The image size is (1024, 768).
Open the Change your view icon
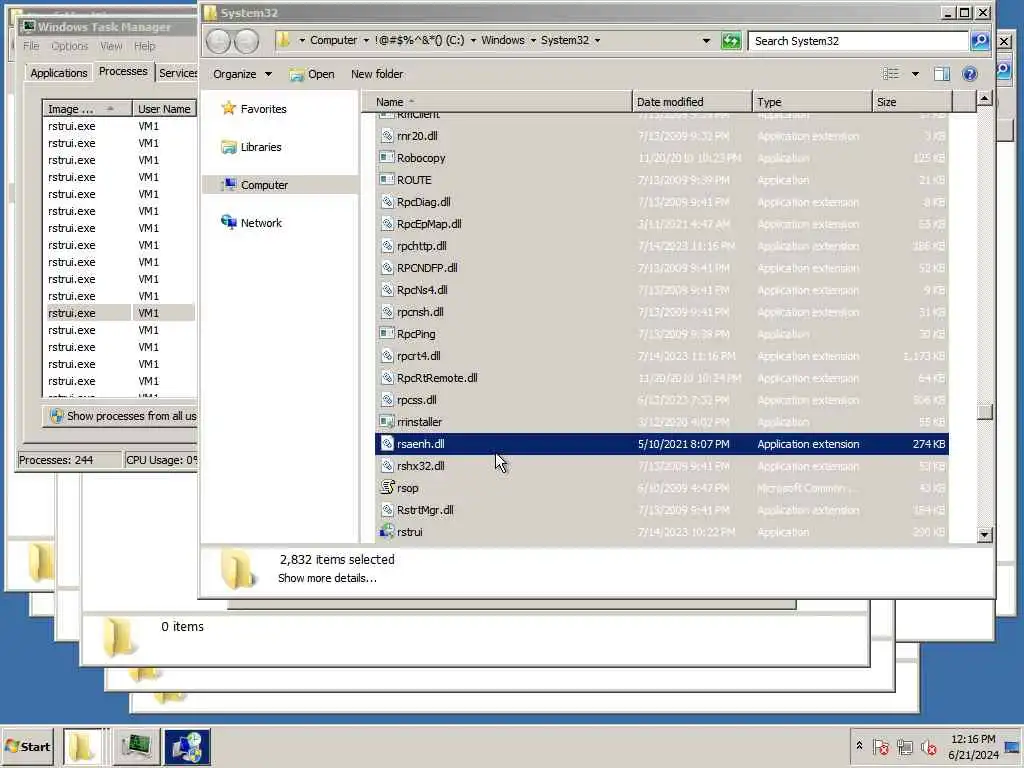[891, 74]
